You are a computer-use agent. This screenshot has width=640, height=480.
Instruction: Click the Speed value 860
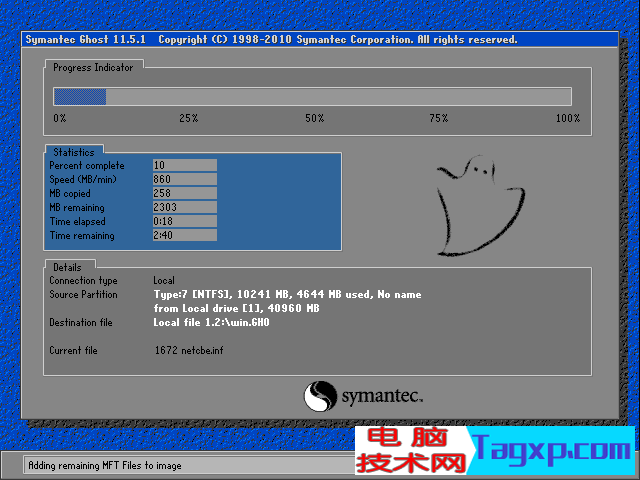tap(184, 179)
